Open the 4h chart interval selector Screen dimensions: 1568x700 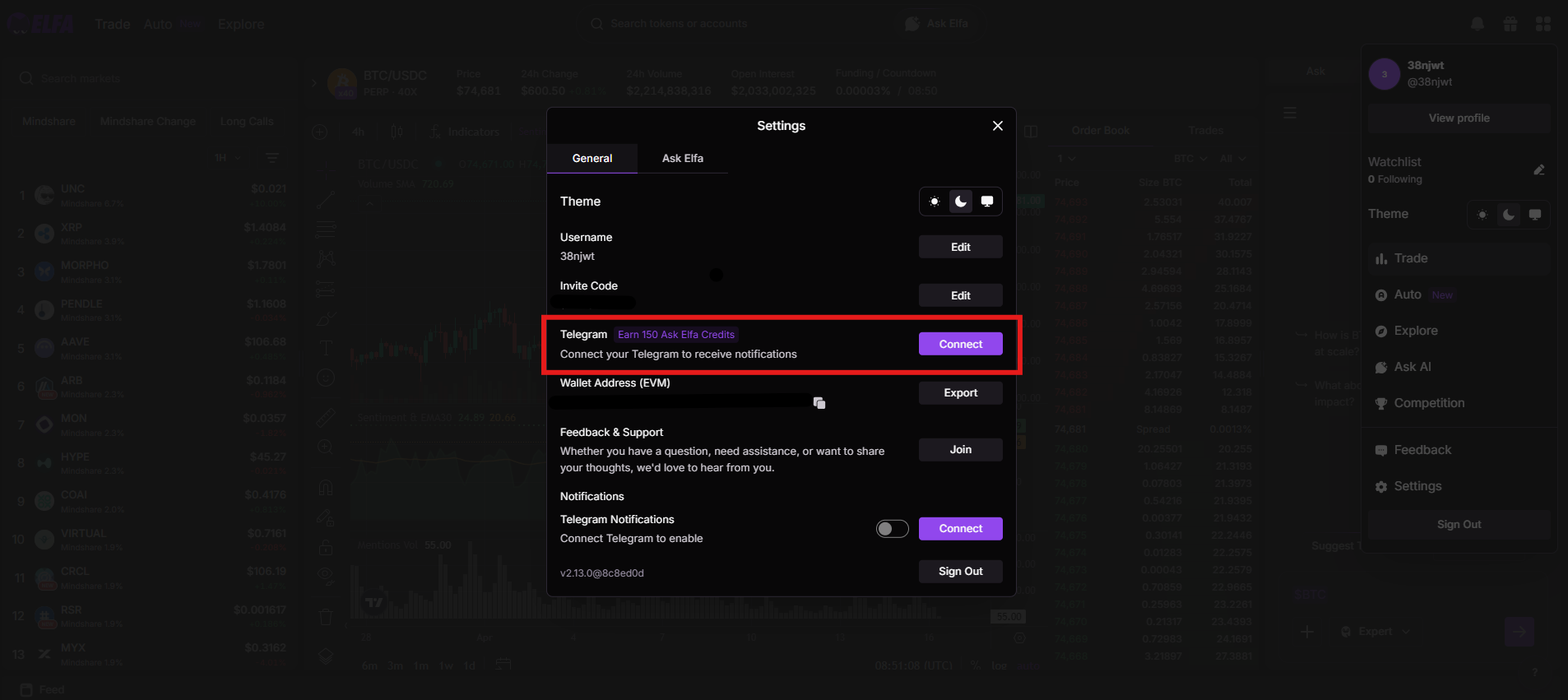point(358,132)
